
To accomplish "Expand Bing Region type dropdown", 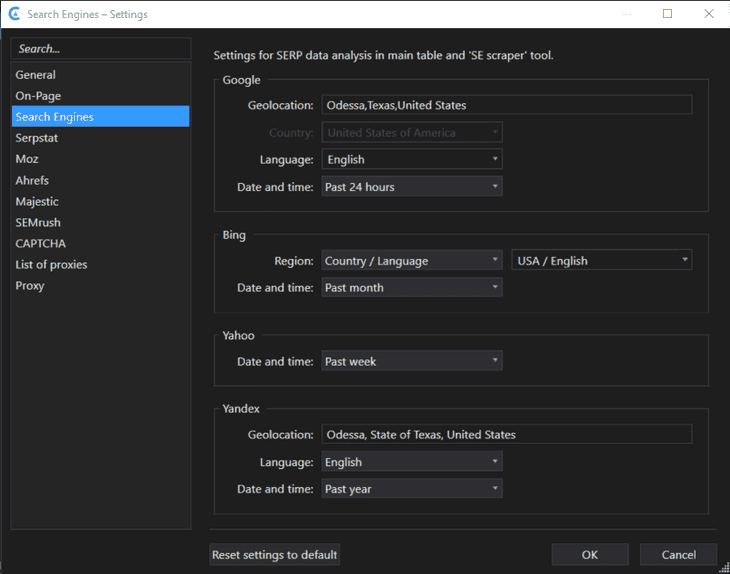I will pos(411,261).
